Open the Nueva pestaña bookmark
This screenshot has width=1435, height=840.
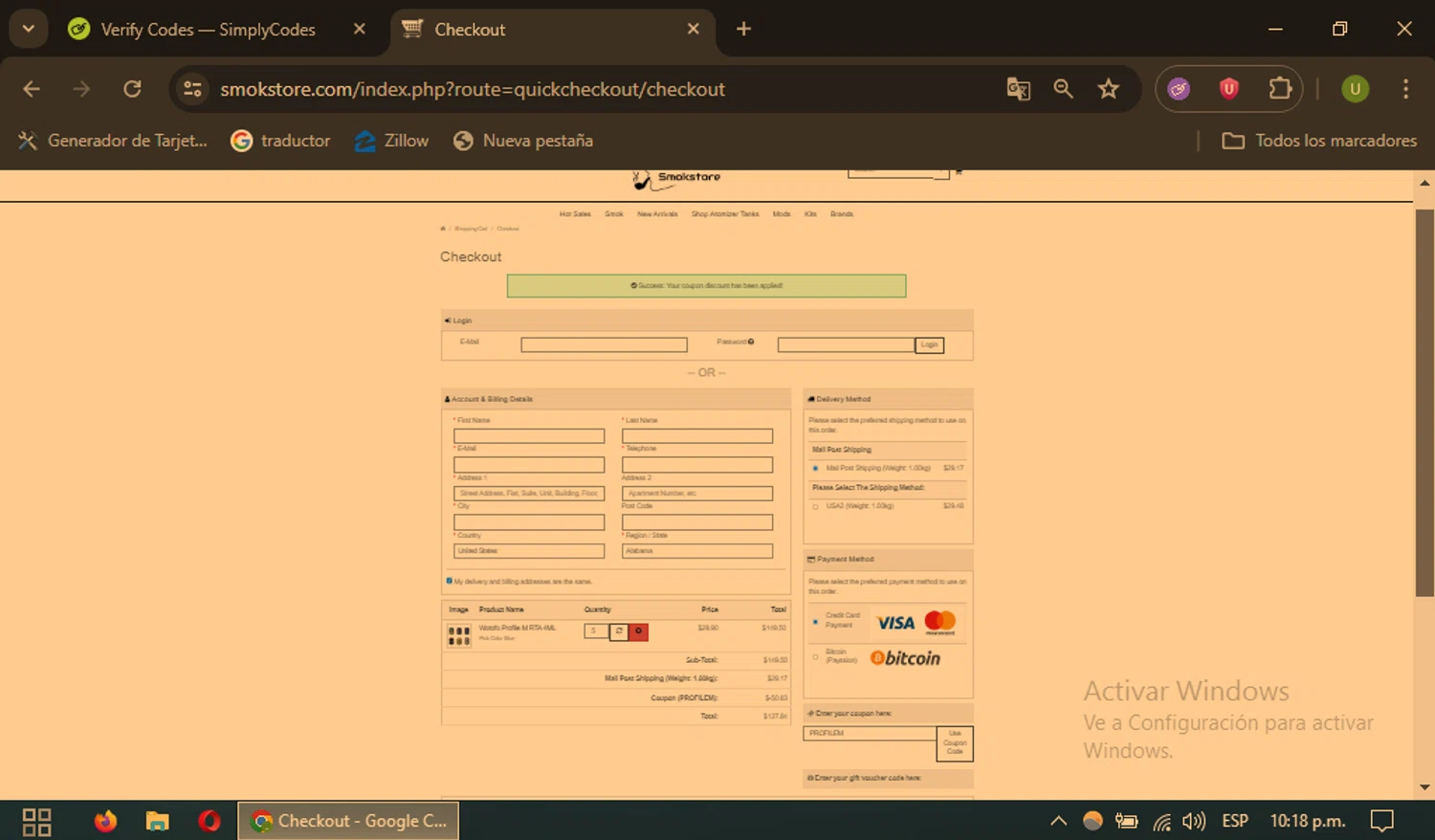523,141
